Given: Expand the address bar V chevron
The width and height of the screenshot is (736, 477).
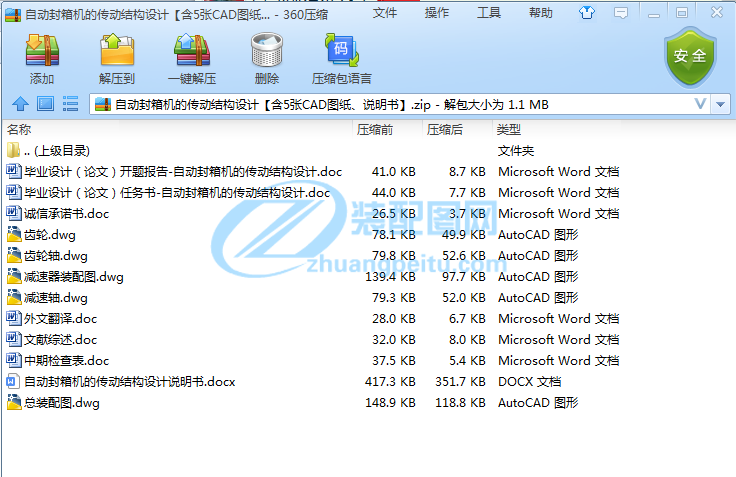Looking at the screenshot, I should (x=700, y=104).
